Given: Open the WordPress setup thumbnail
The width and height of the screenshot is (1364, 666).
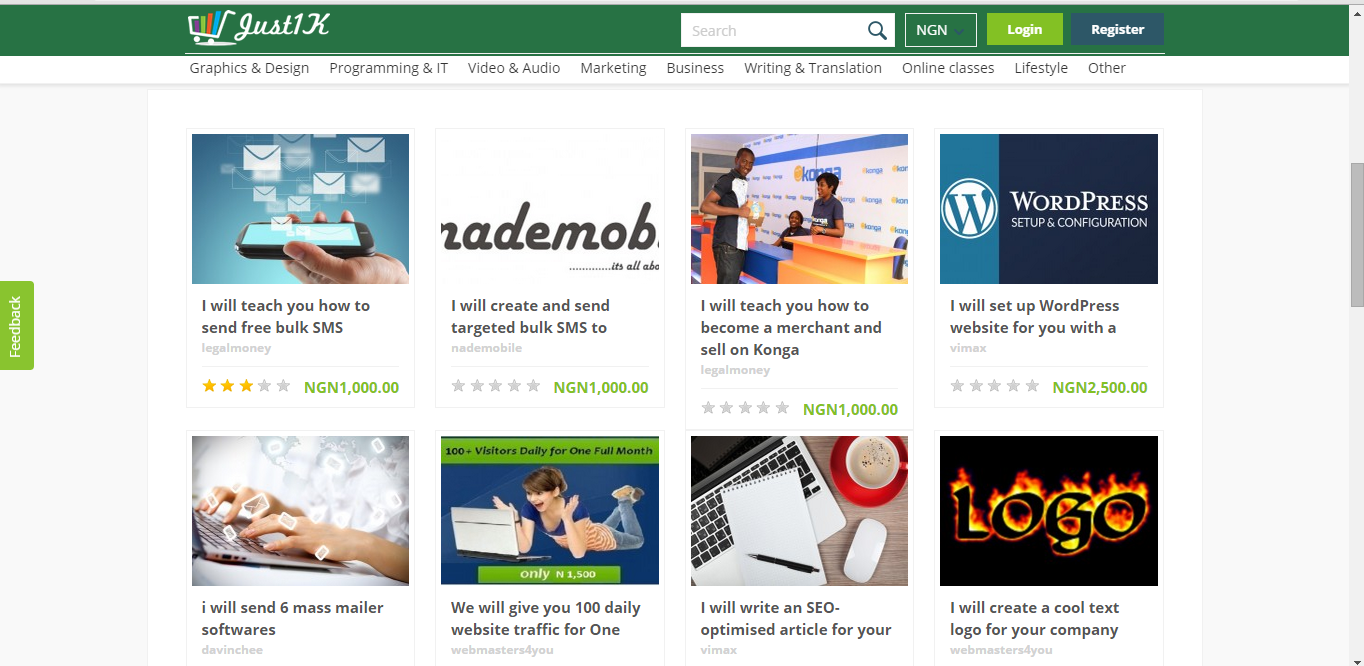Looking at the screenshot, I should pos(1049,209).
